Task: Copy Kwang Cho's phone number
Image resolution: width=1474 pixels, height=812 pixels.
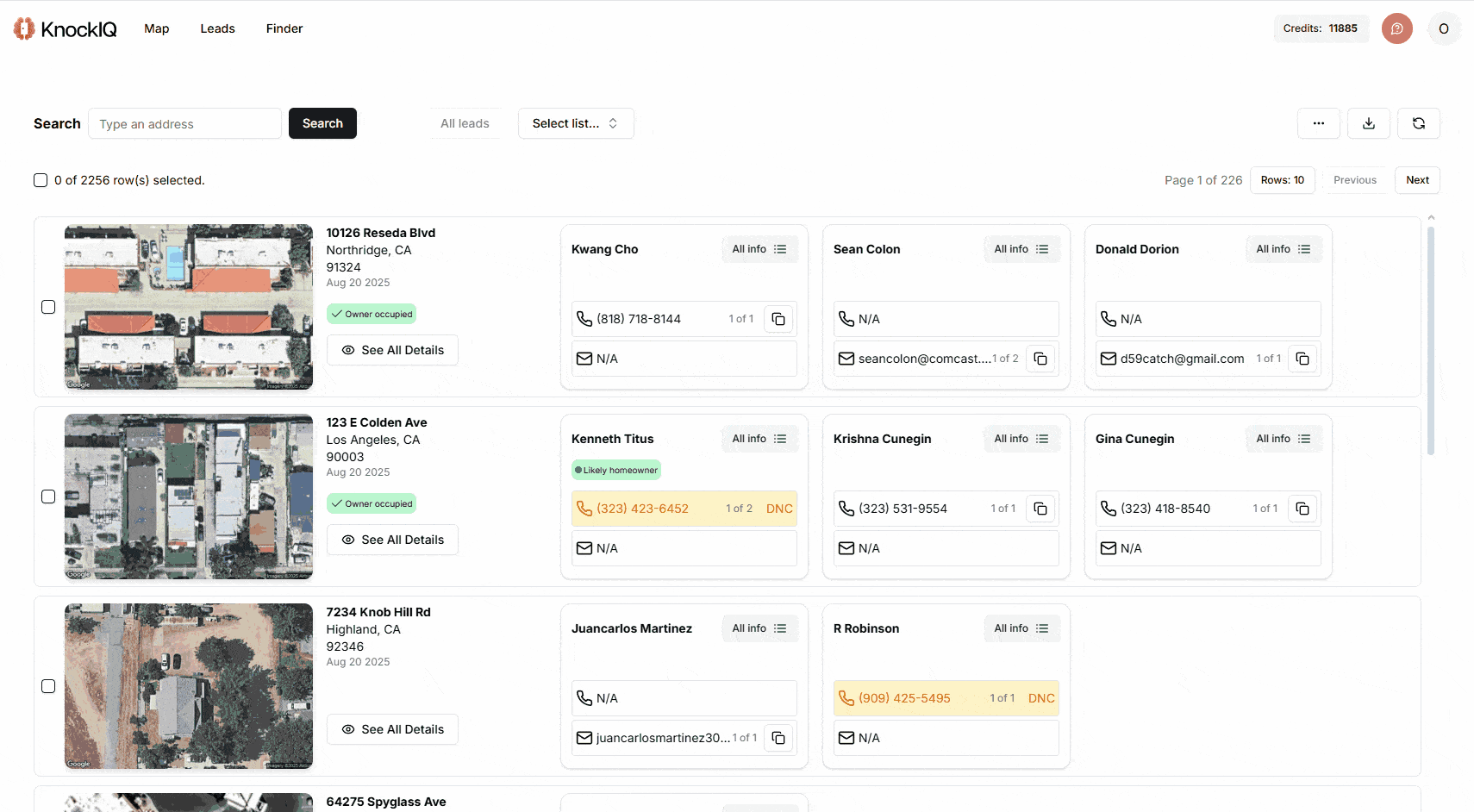Action: pyautogui.click(x=778, y=319)
